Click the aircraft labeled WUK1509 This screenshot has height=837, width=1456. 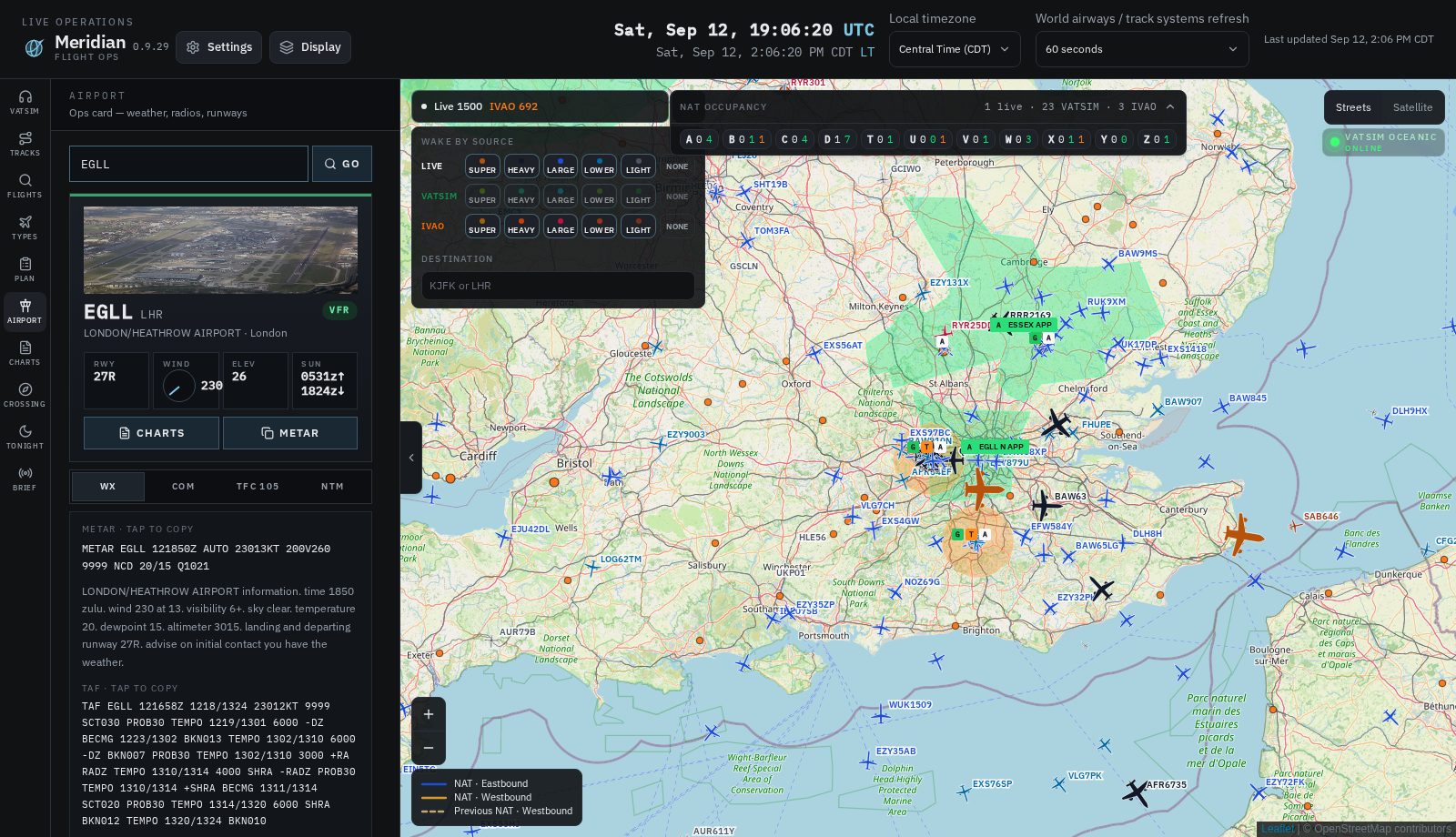(881, 714)
